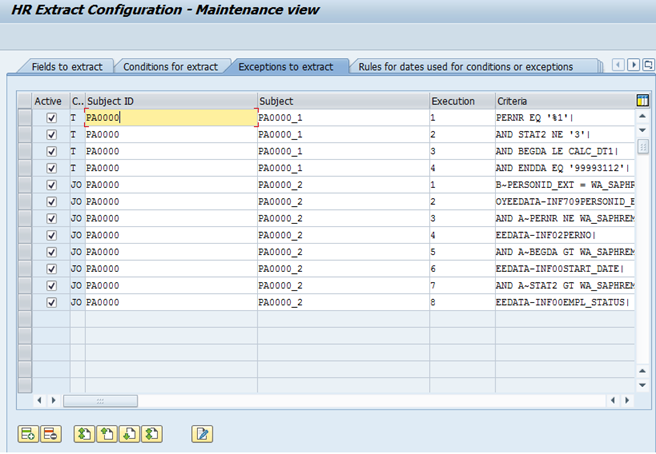
Task: Click criteria cell AND ENDDA EQ '99993112'
Action: (x=565, y=168)
